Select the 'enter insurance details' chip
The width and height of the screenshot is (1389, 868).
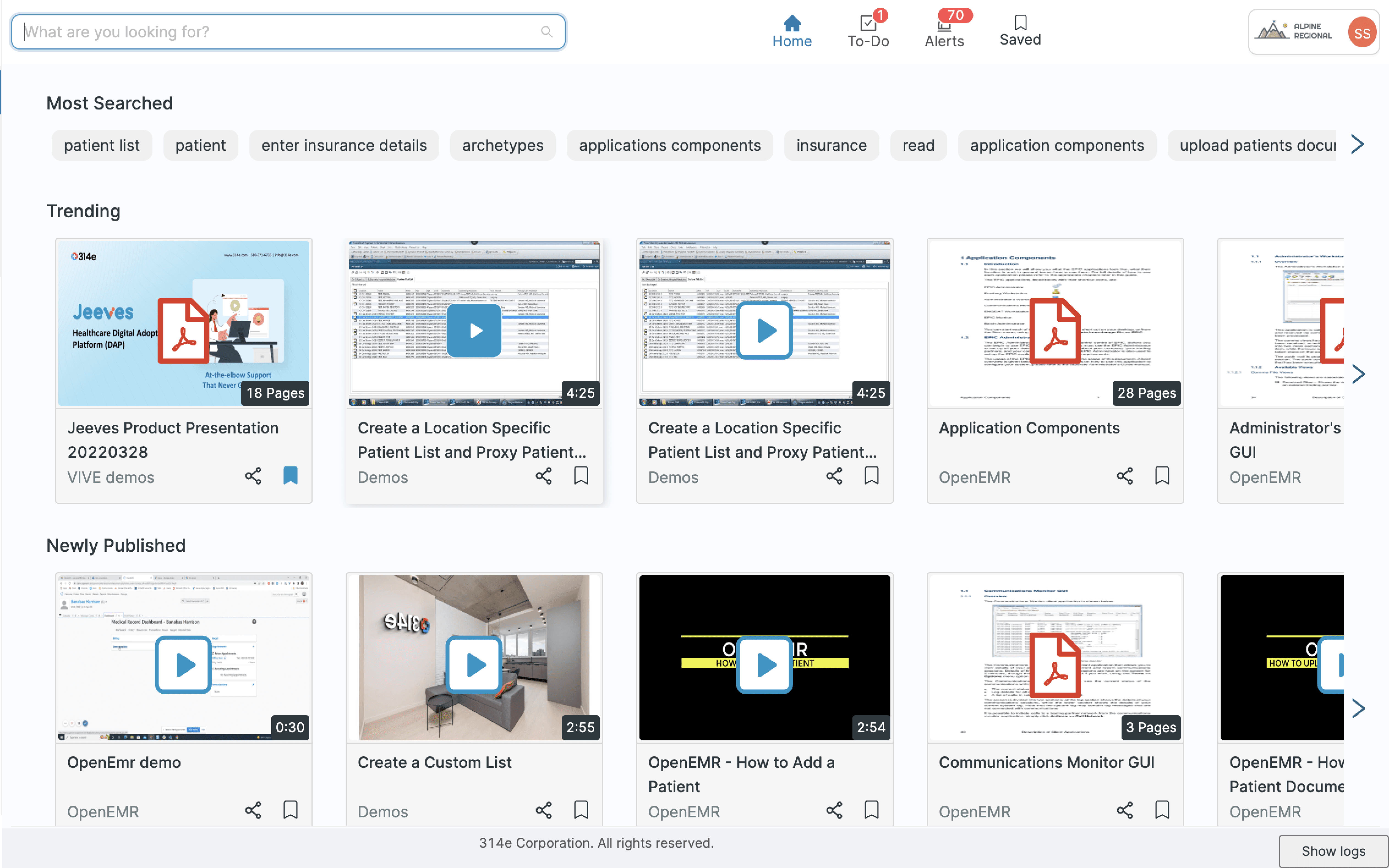pyautogui.click(x=344, y=145)
